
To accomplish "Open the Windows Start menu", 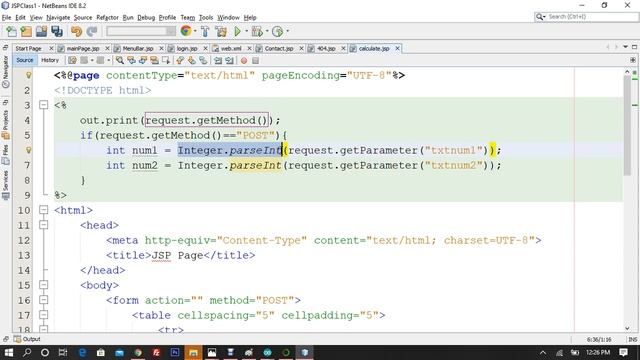I will [8, 353].
